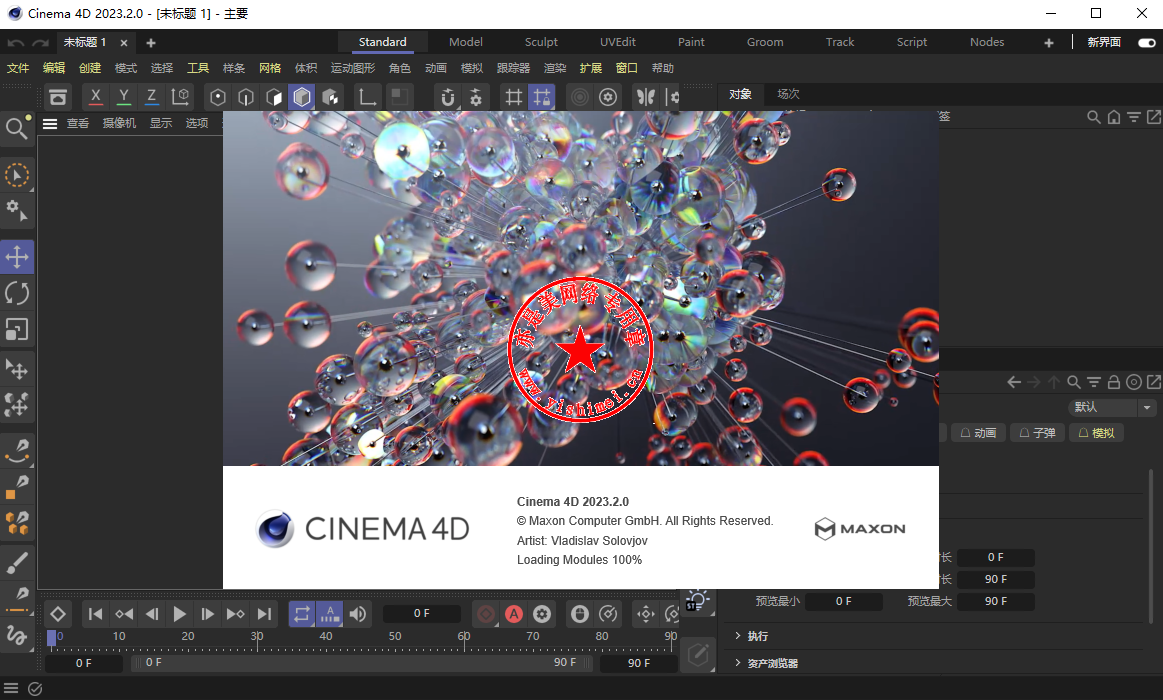
Task: Toggle the symmetry butterfly icon
Action: click(646, 97)
